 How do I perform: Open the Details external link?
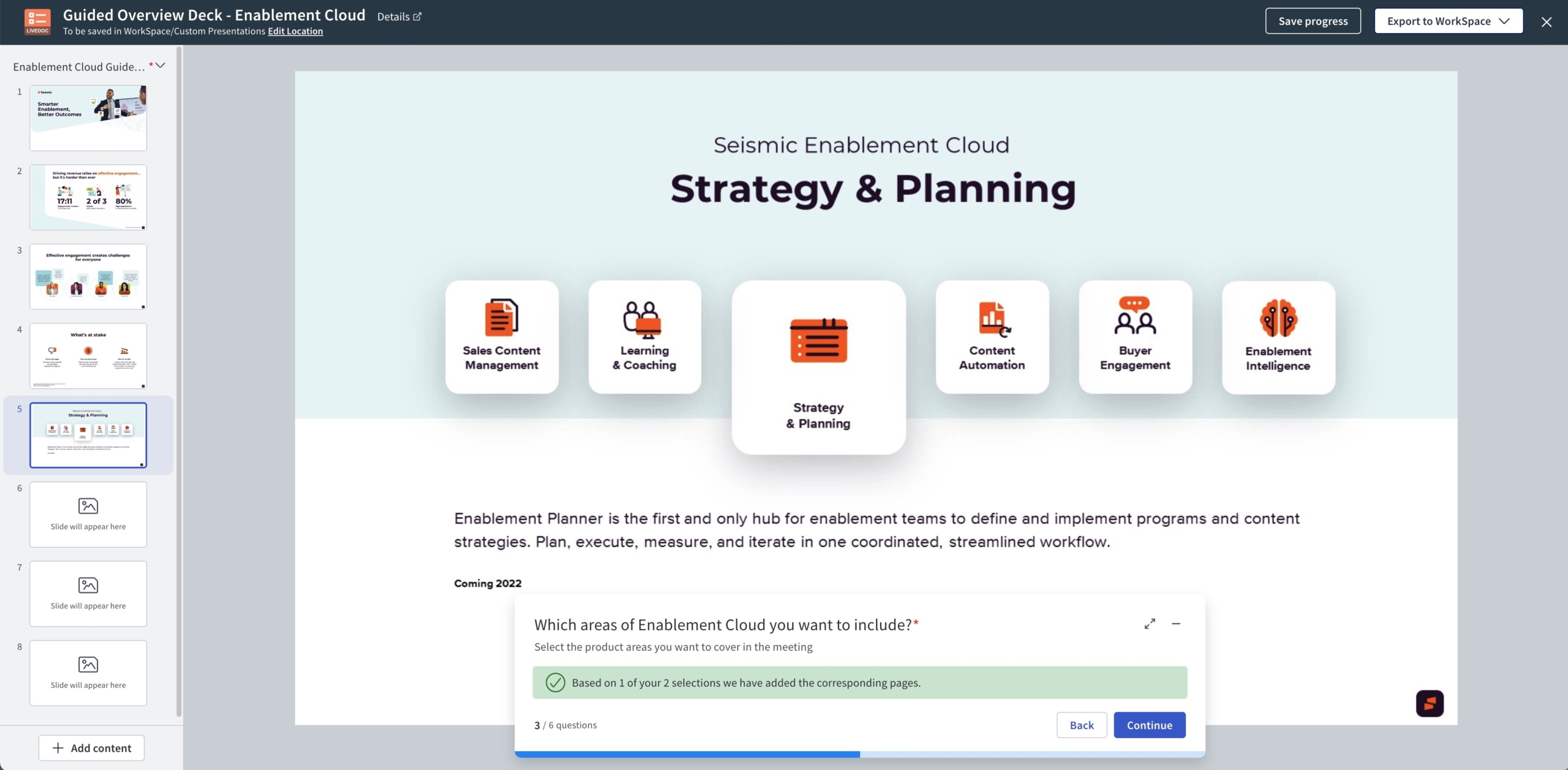[399, 17]
